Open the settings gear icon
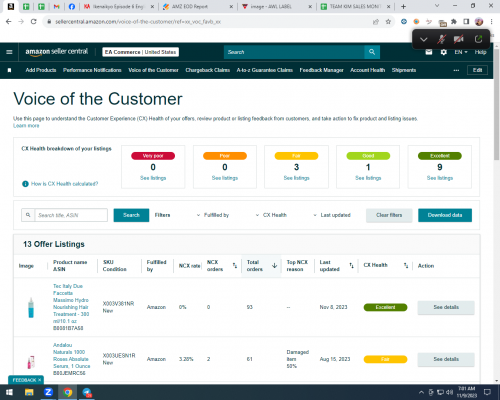The width and height of the screenshot is (500, 400). tap(444, 52)
